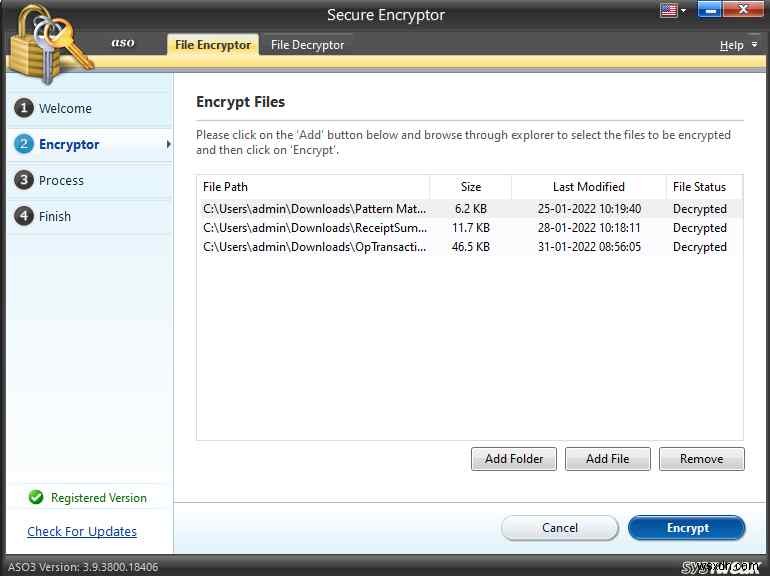Click the 11.7 KB size cell
The height and width of the screenshot is (576, 770).
(x=470, y=228)
